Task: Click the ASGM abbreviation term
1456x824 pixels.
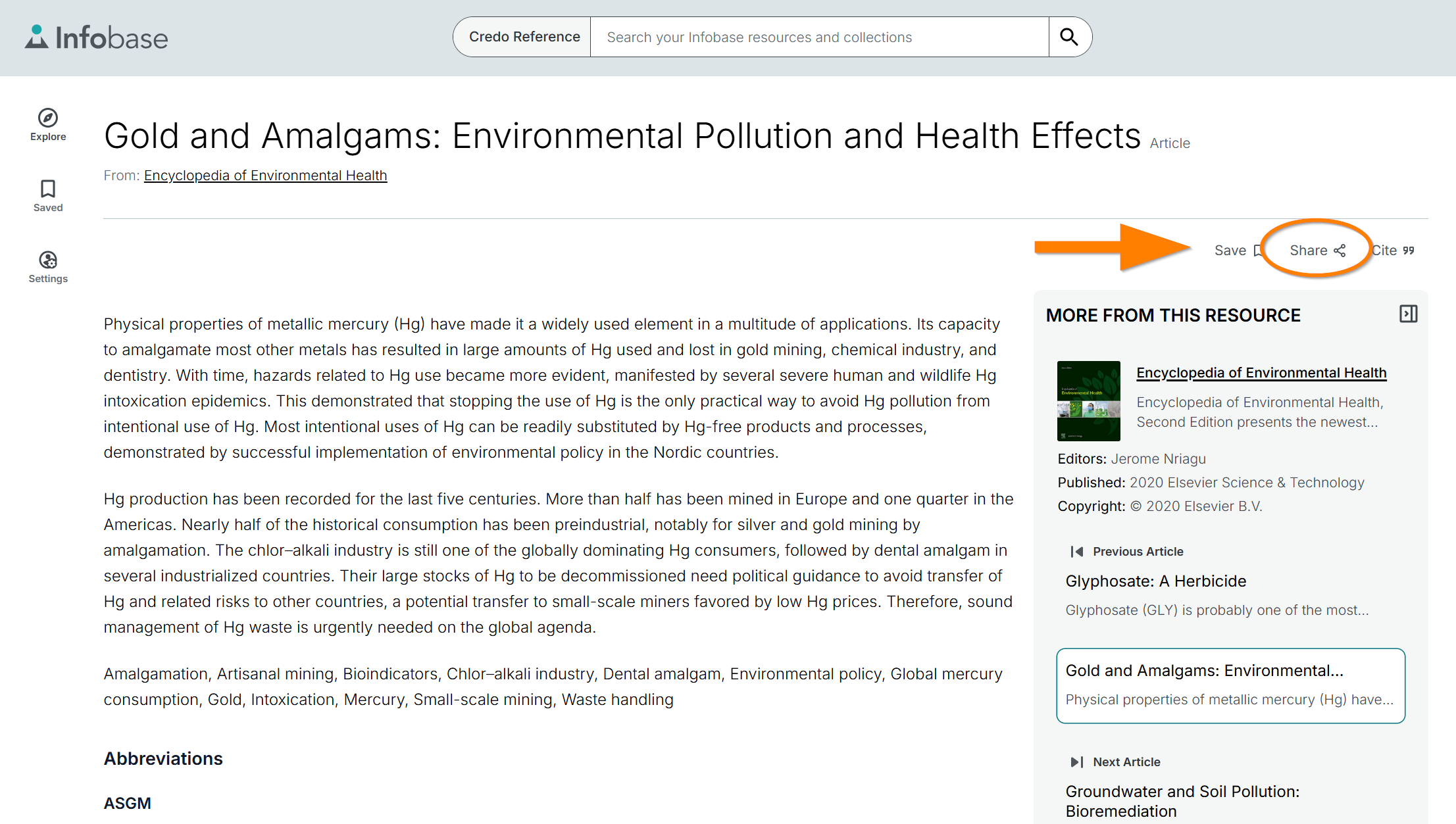Action: click(128, 803)
